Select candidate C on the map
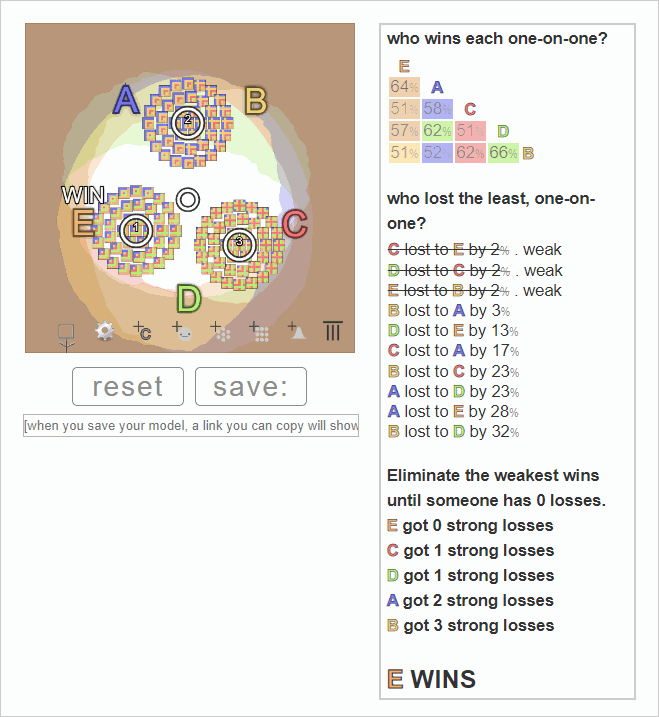This screenshot has width=659, height=717. point(295,224)
